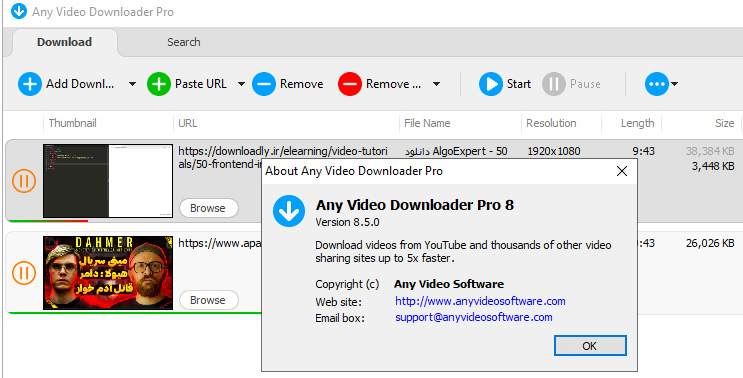Click the Resolution column header
The height and width of the screenshot is (378, 743).
coord(551,123)
